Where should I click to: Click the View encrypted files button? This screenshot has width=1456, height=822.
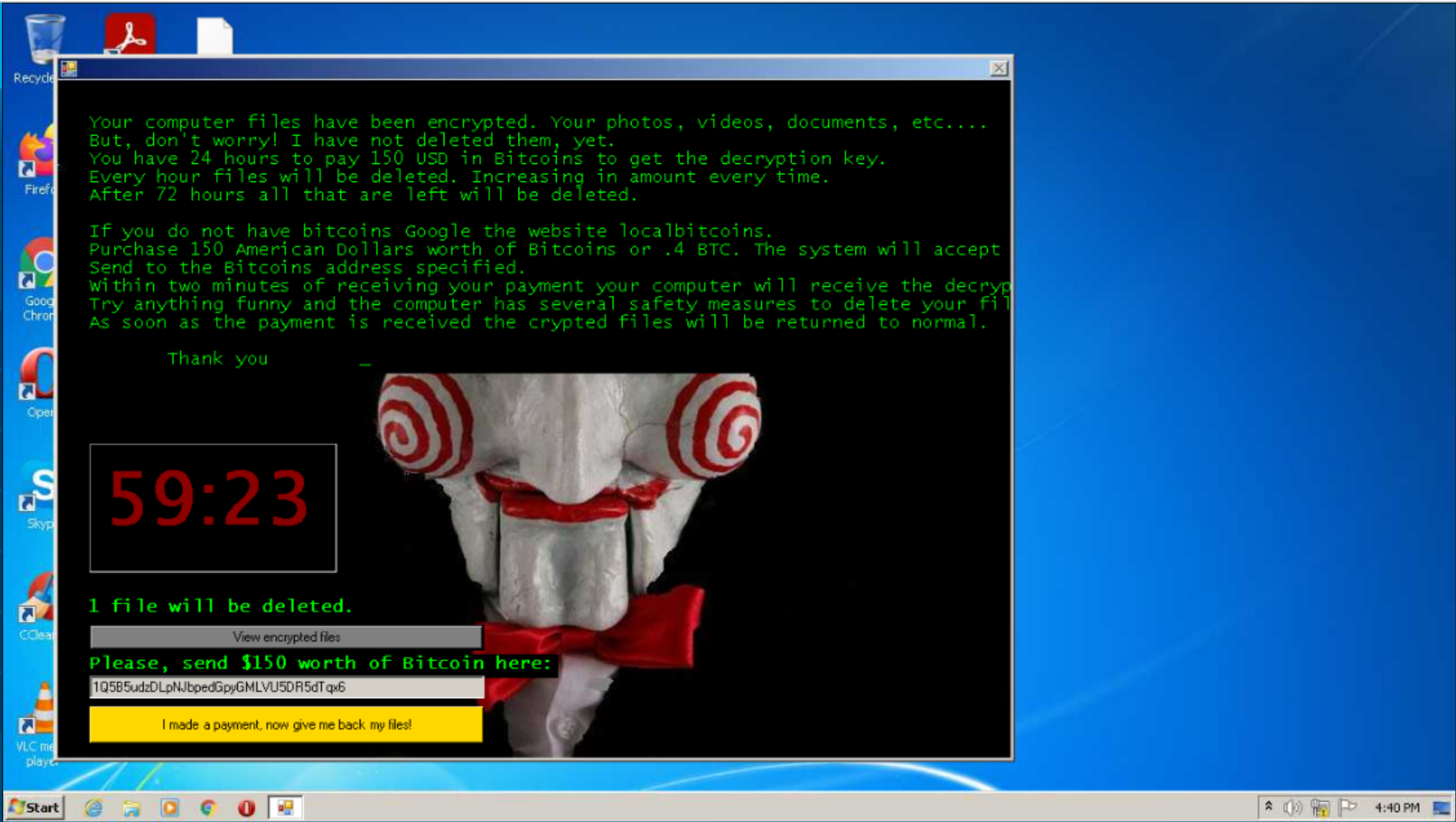286,637
